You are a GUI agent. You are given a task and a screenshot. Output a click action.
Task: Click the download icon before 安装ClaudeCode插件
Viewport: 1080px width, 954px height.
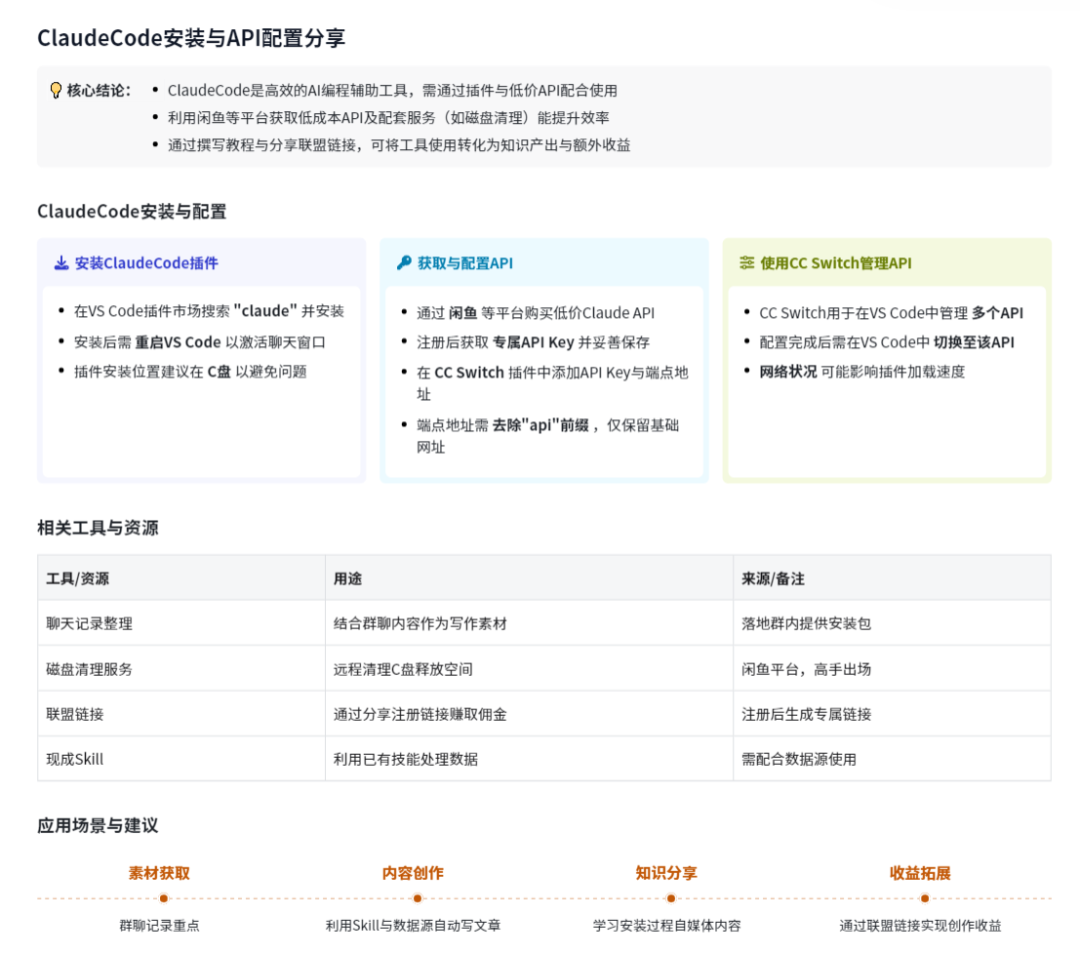pos(61,263)
